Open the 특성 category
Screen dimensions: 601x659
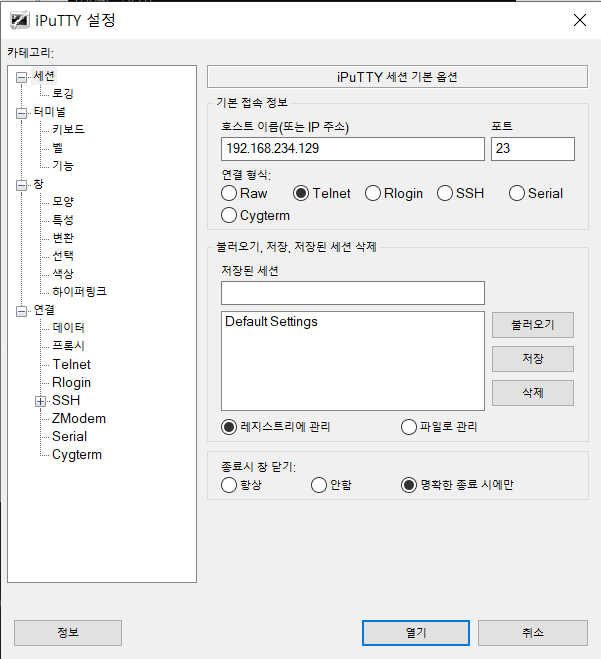click(x=63, y=220)
